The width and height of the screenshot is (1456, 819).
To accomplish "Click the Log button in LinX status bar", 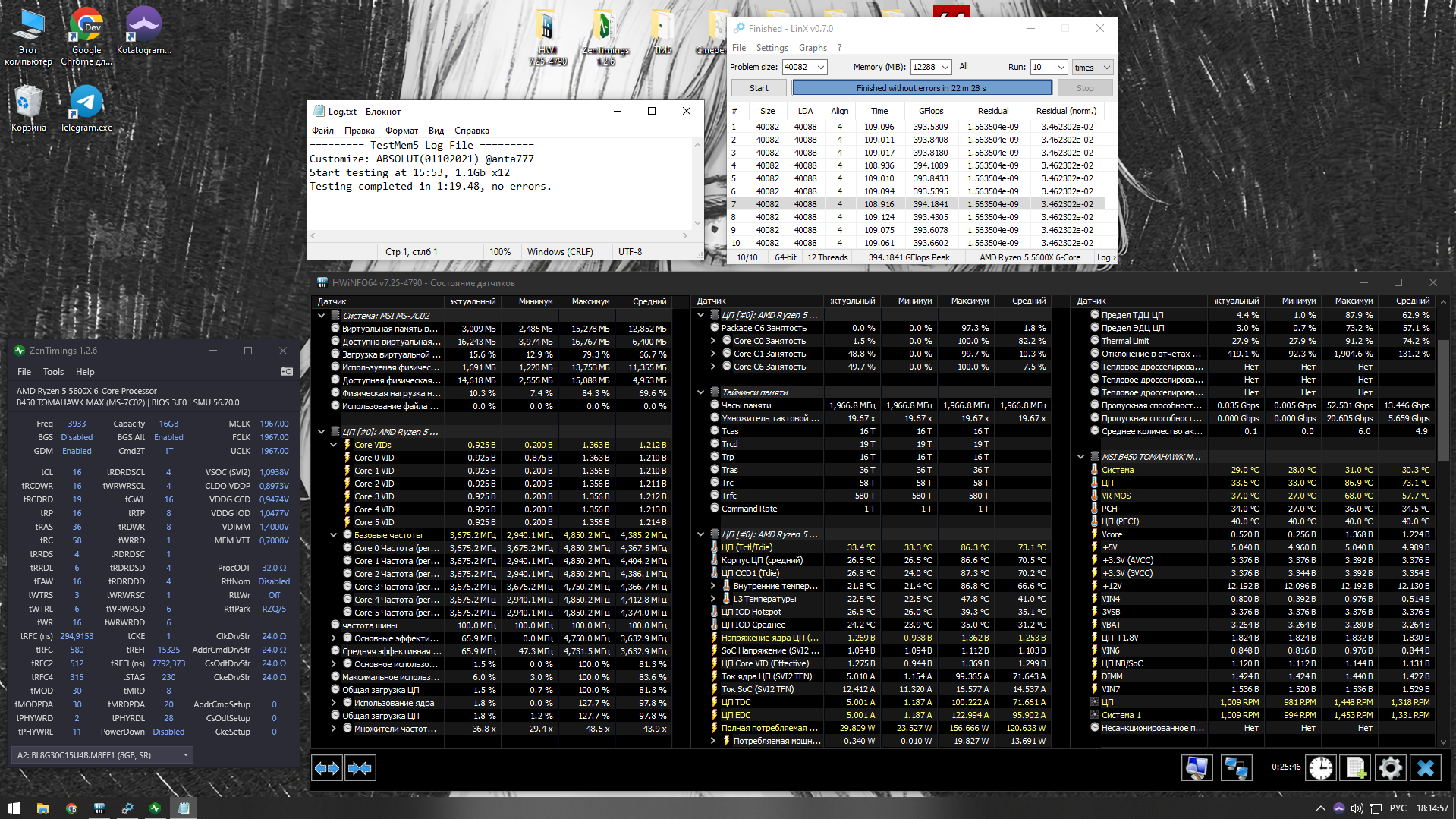I will pyautogui.click(x=1105, y=257).
